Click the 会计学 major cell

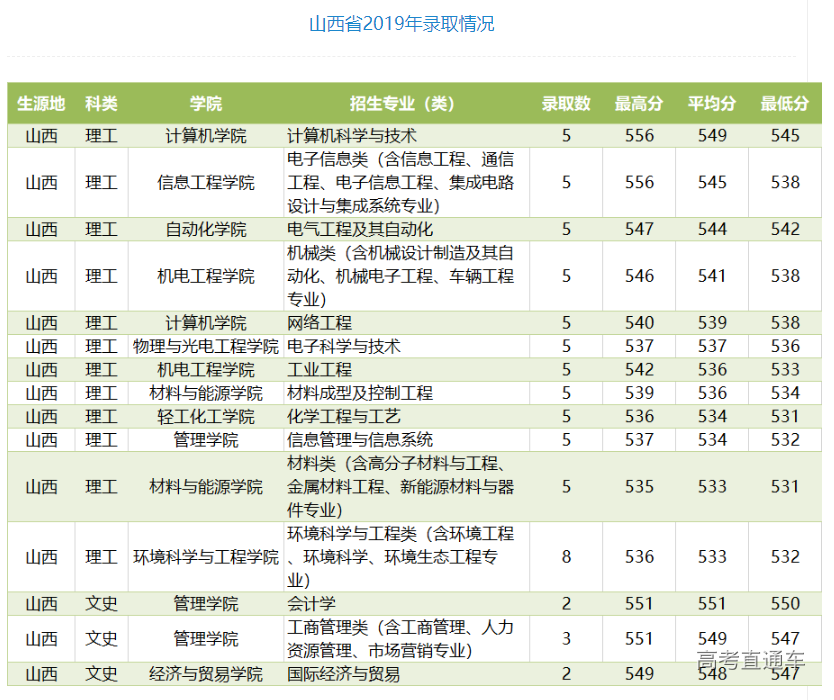tap(312, 604)
